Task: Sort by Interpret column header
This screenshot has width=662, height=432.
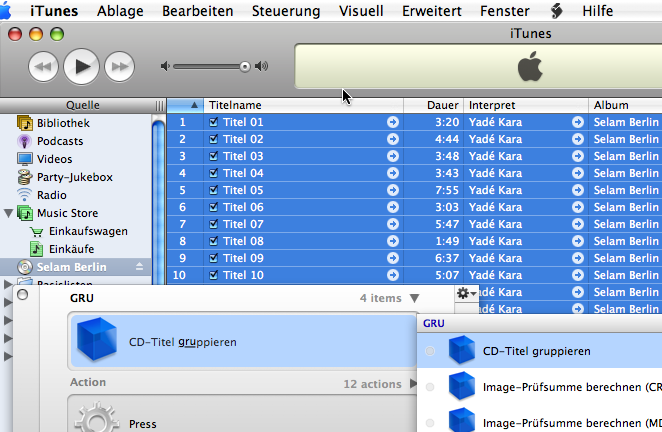Action: (x=526, y=105)
